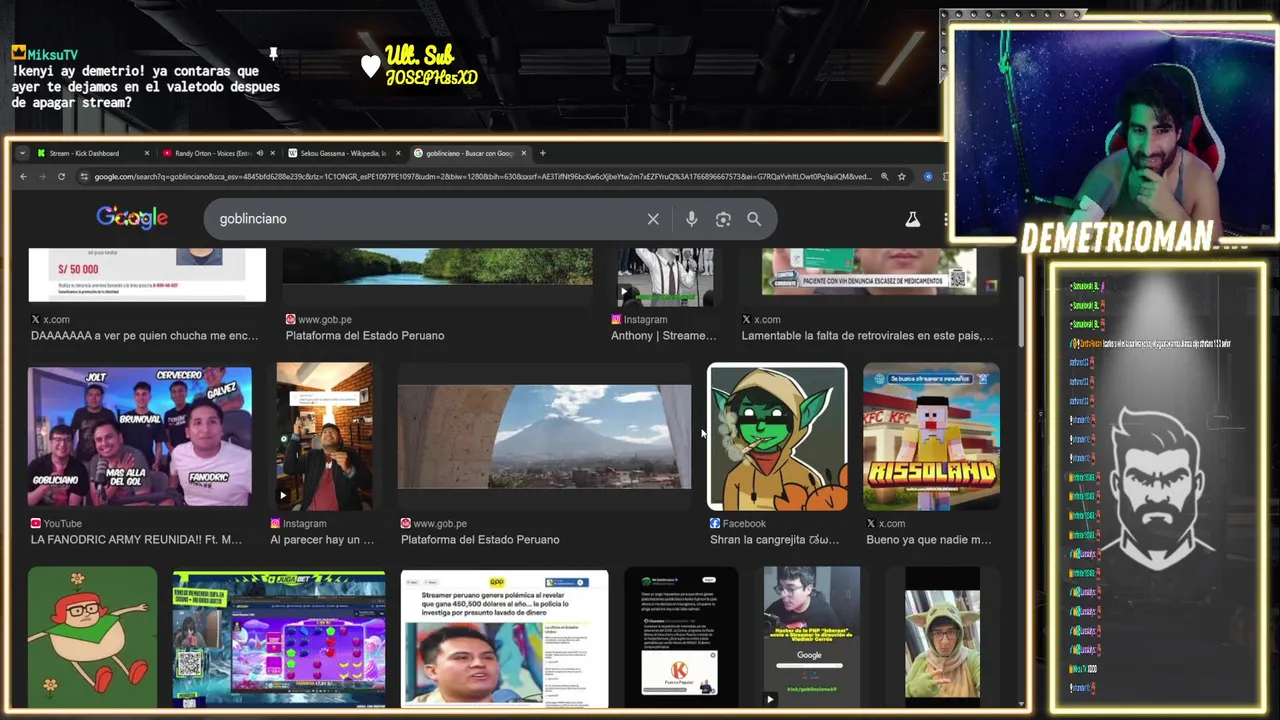The width and height of the screenshot is (1280, 720).
Task: Open LA FANODRIC ARMY REUNIDA YouTube link
Action: click(136, 540)
